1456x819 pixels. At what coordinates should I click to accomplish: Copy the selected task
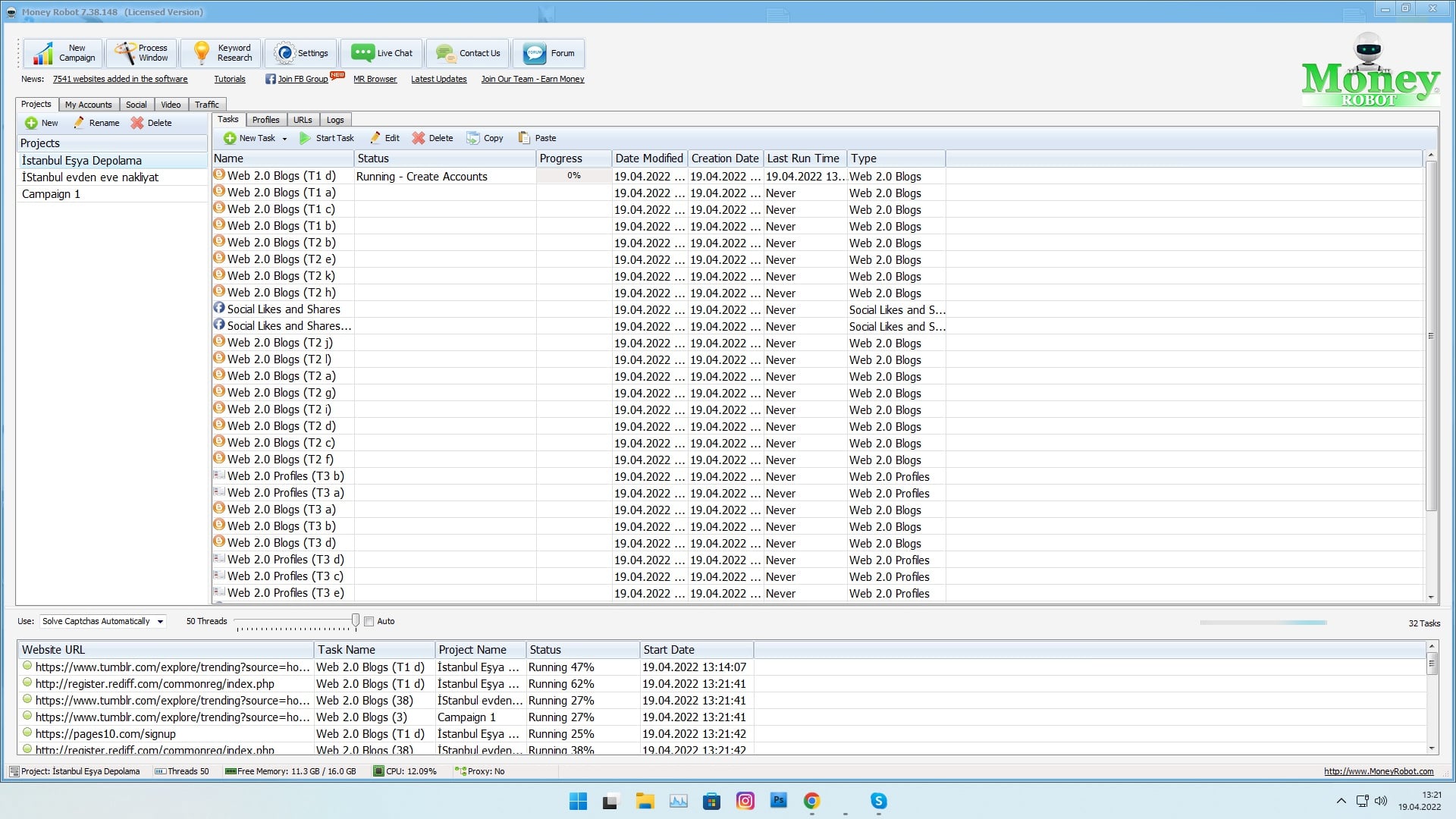pyautogui.click(x=485, y=138)
